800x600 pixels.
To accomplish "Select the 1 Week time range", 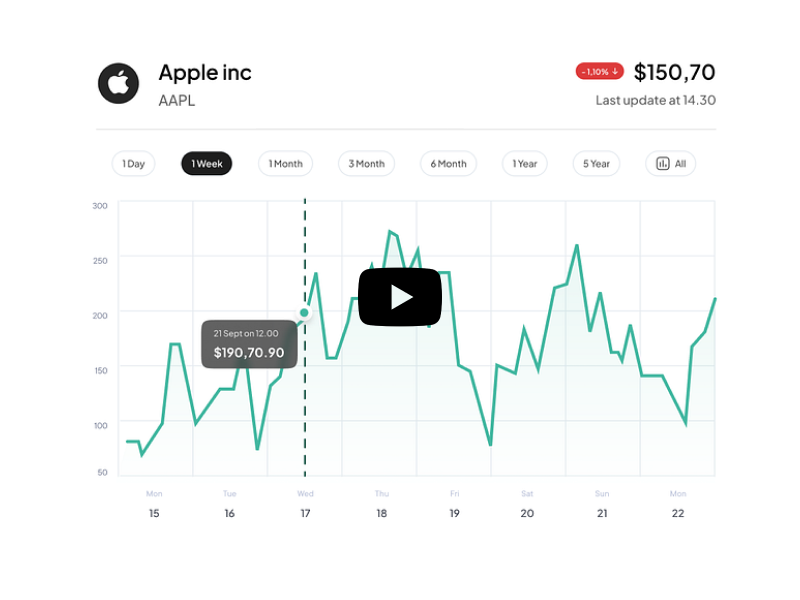I will 206,164.
